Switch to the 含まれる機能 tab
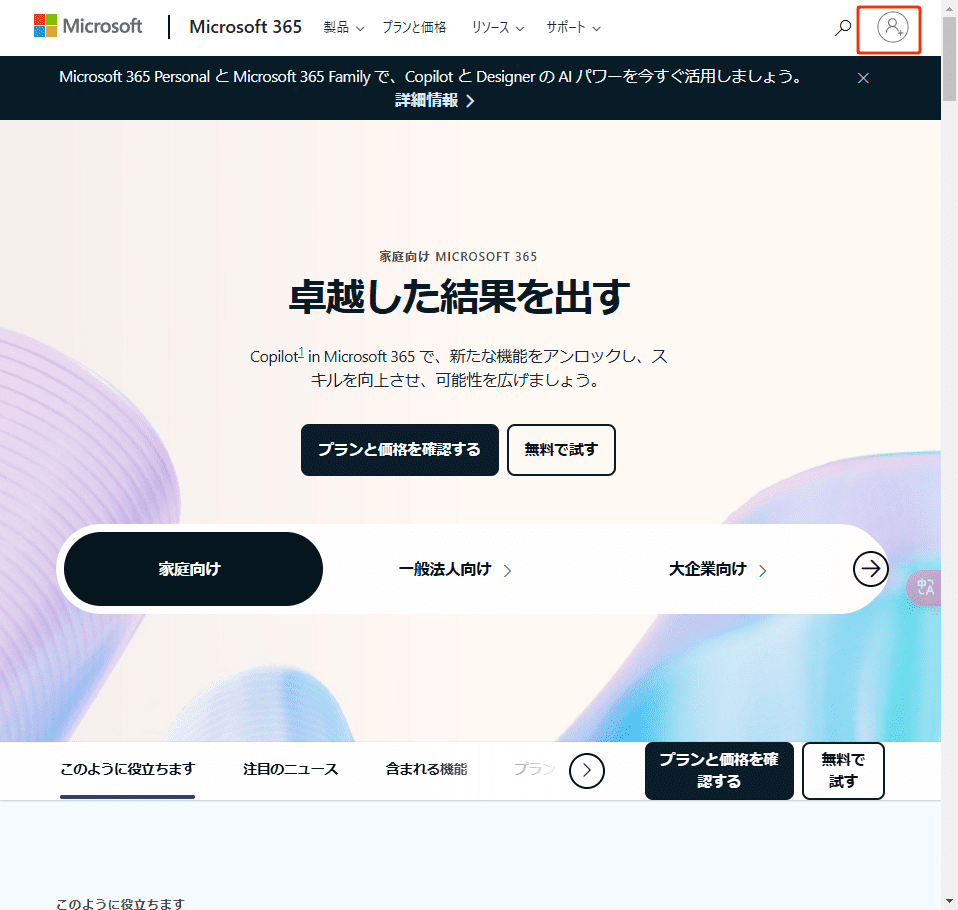 click(426, 769)
